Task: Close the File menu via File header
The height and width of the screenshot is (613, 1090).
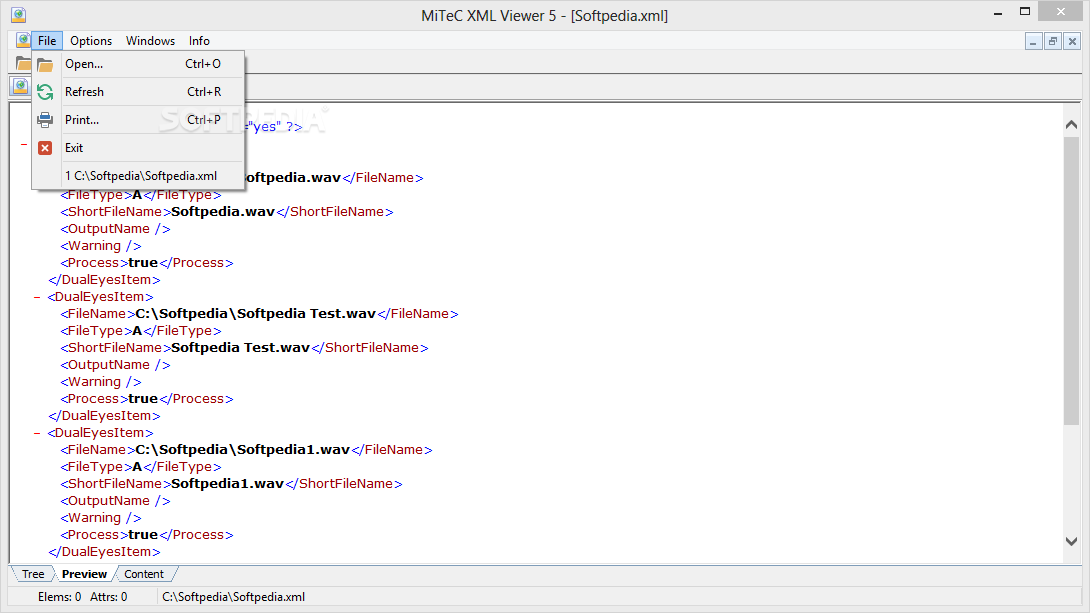Action: pos(47,40)
